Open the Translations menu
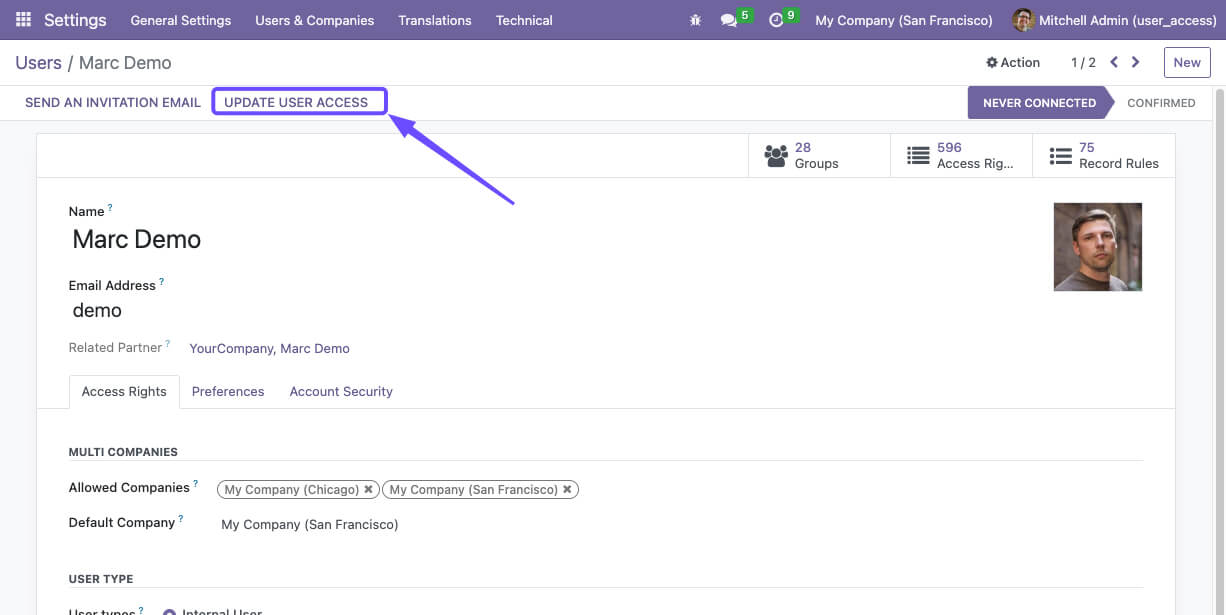This screenshot has width=1226, height=615. [435, 20]
